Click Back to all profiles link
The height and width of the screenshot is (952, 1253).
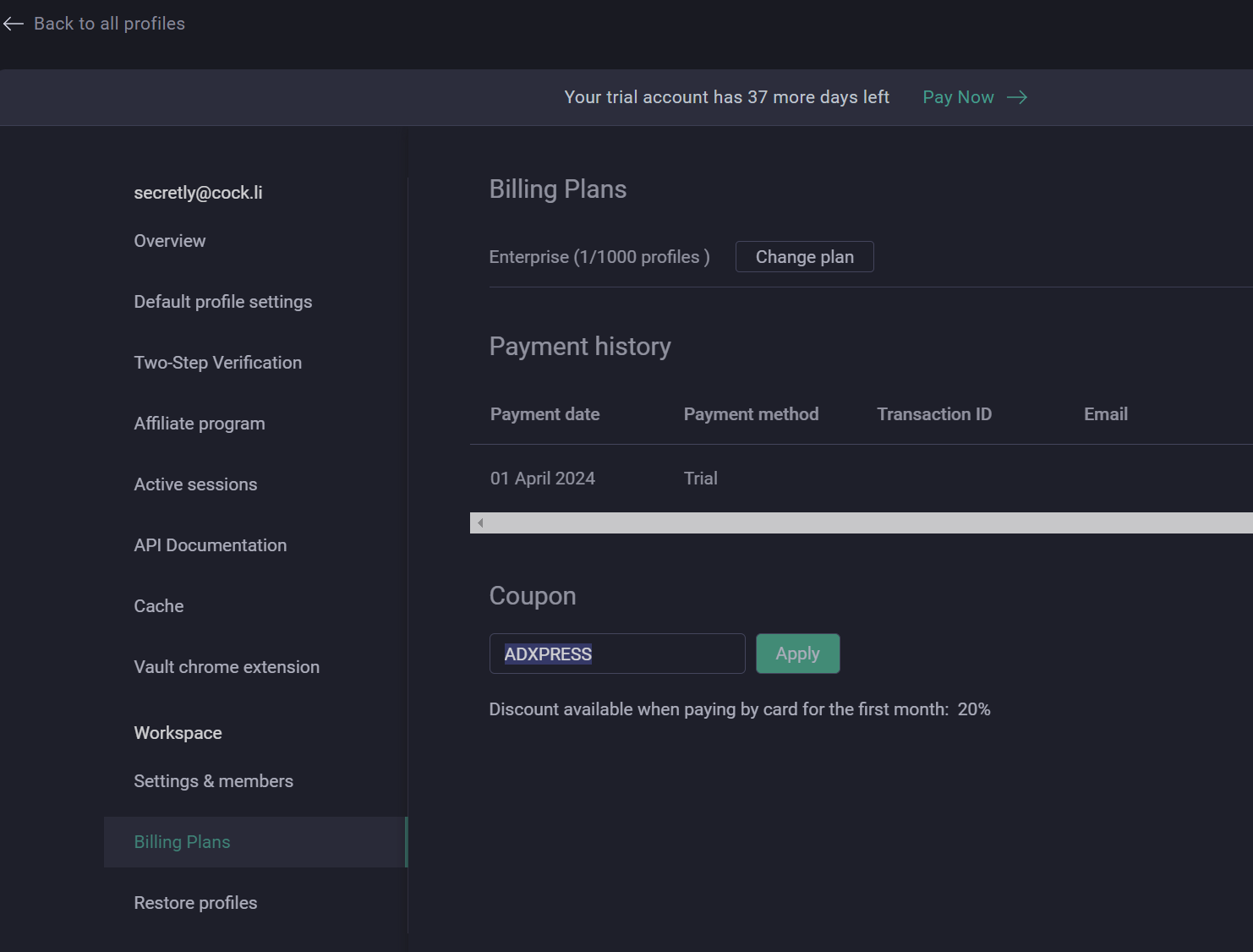(x=109, y=24)
